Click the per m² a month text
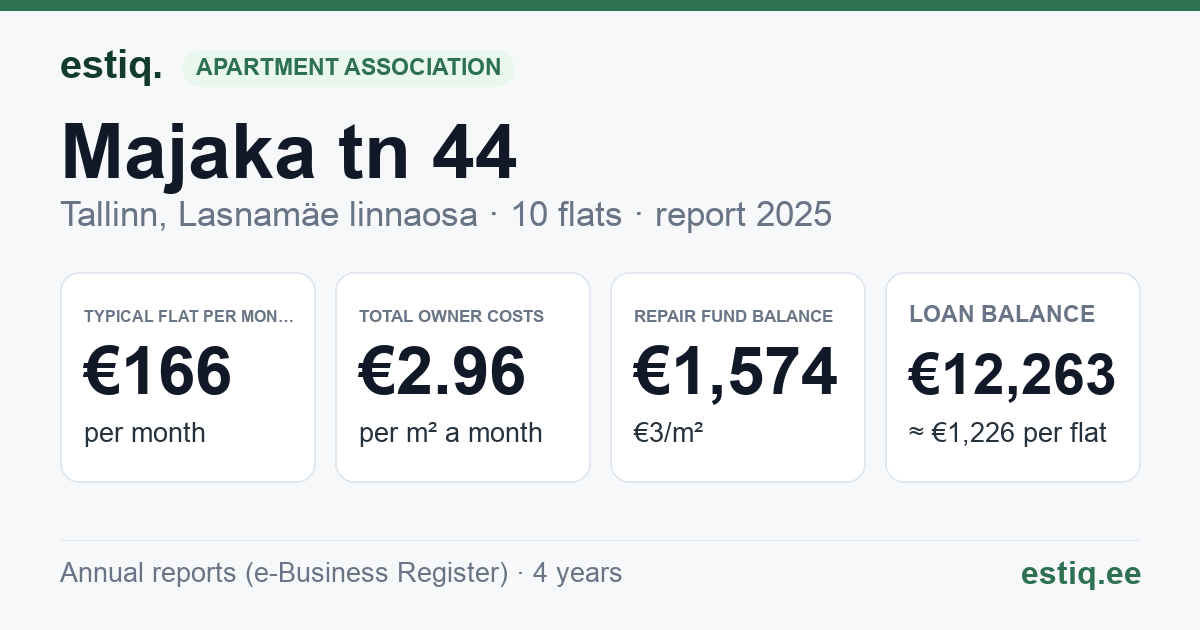The image size is (1200, 630). [x=451, y=433]
